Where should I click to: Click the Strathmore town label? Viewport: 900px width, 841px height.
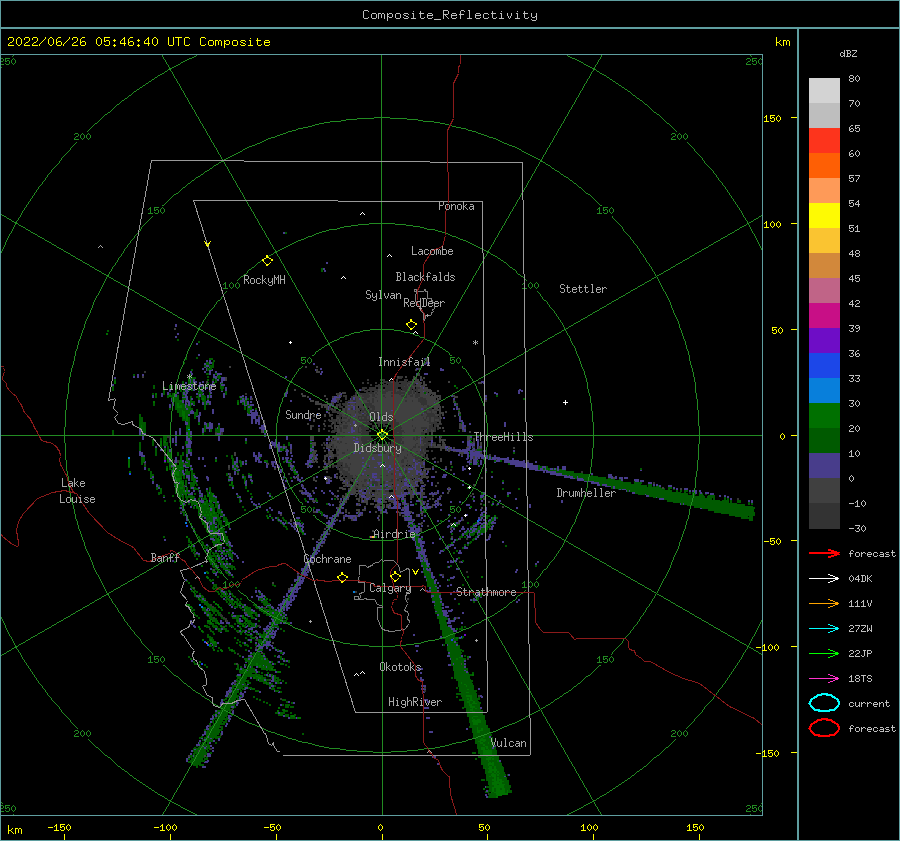(x=486, y=592)
